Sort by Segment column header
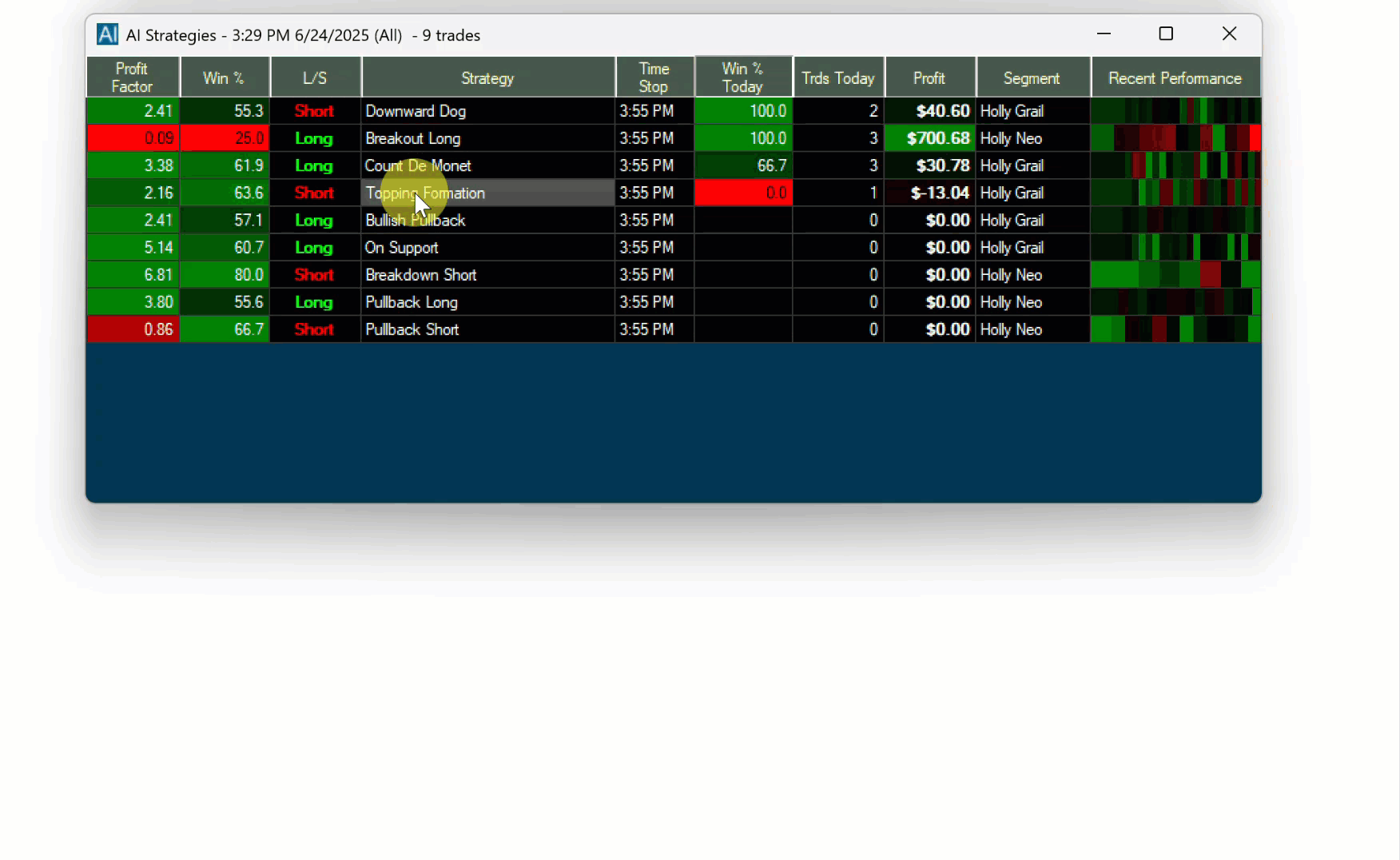Viewport: 1400px width, 860px height. pyautogui.click(x=1032, y=78)
